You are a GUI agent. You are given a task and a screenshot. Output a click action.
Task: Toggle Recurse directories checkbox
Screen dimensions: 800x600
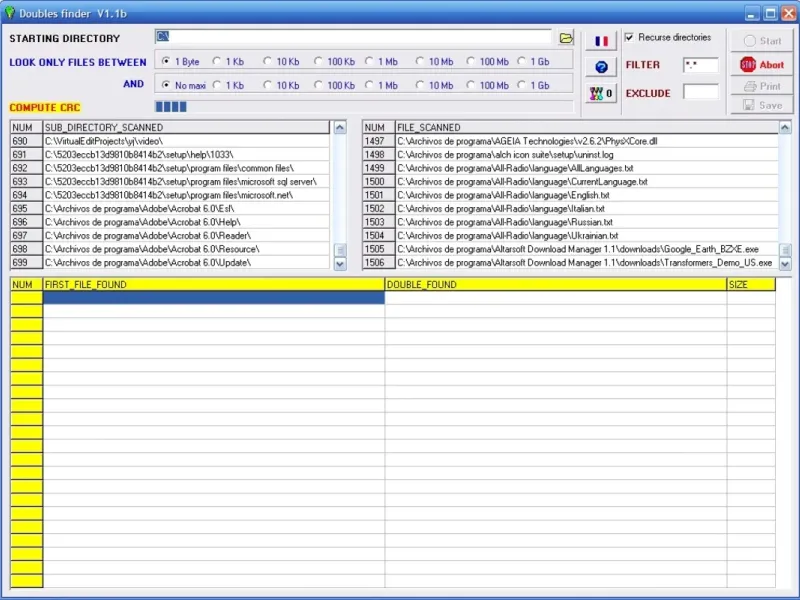[630, 37]
